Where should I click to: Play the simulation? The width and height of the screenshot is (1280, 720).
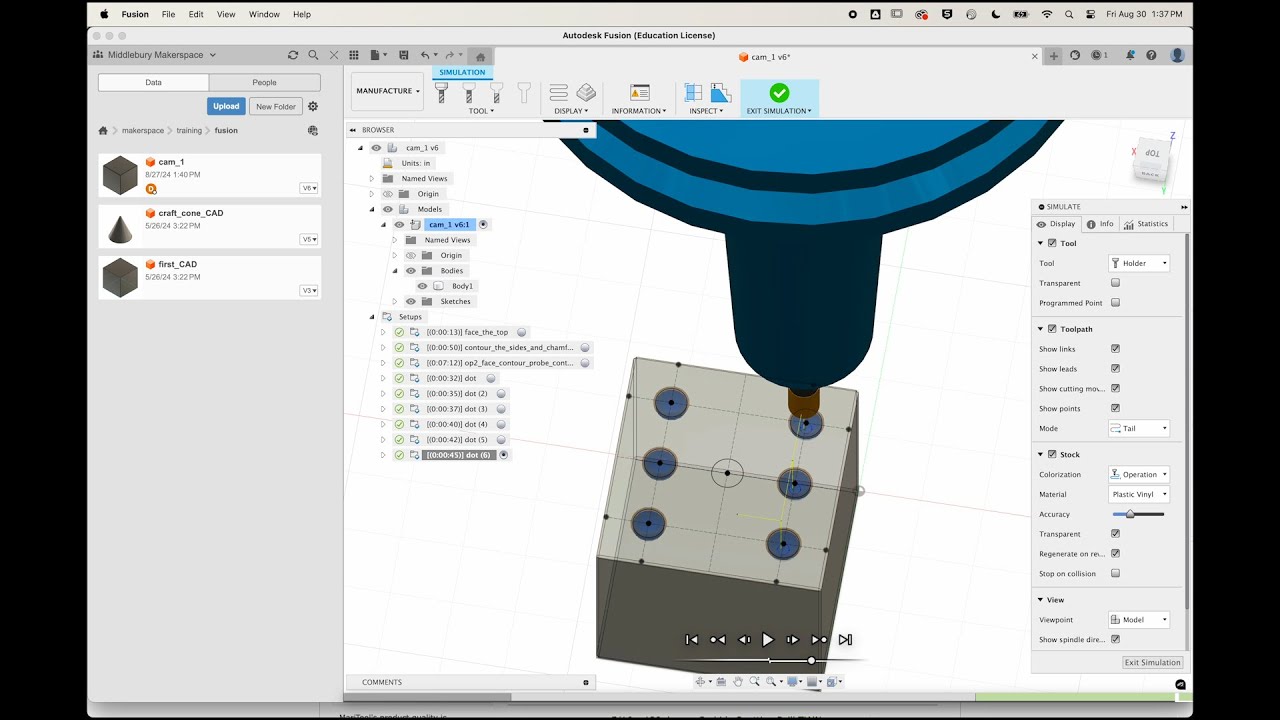[x=768, y=640]
